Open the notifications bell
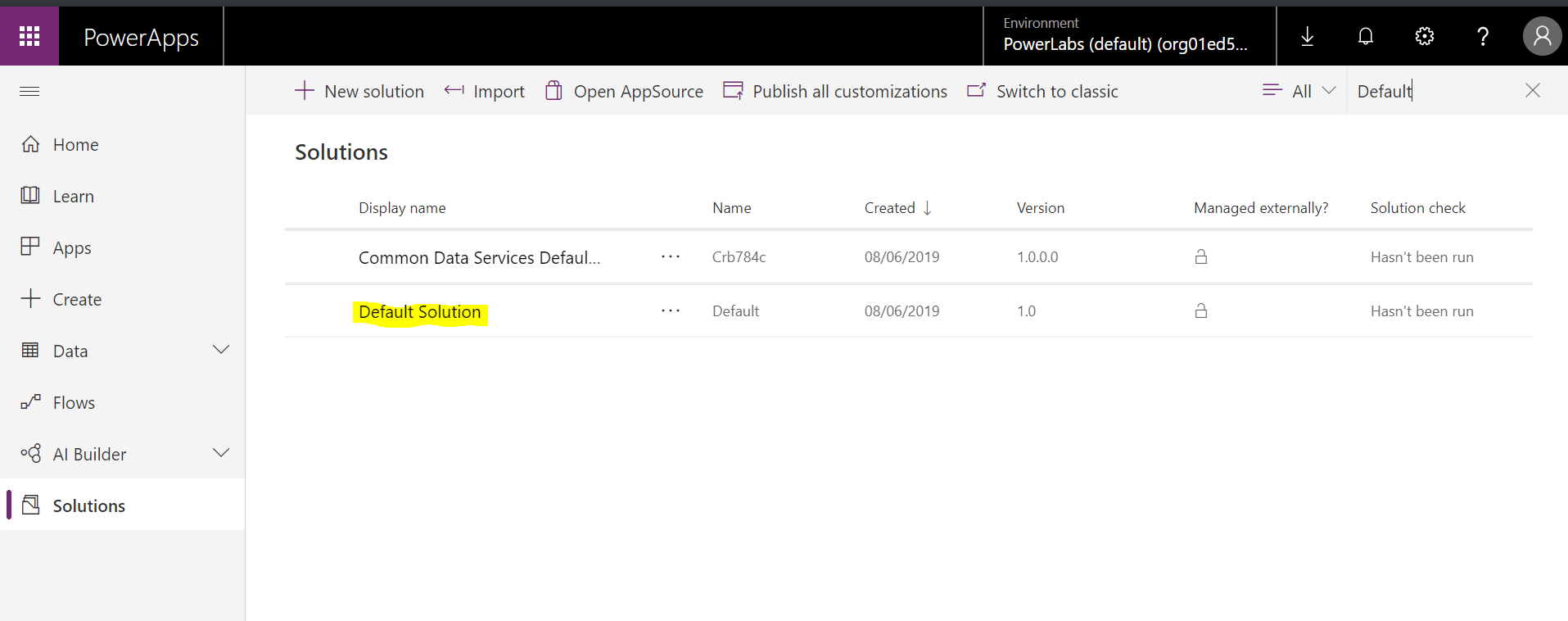The height and width of the screenshot is (621, 1568). (1365, 36)
